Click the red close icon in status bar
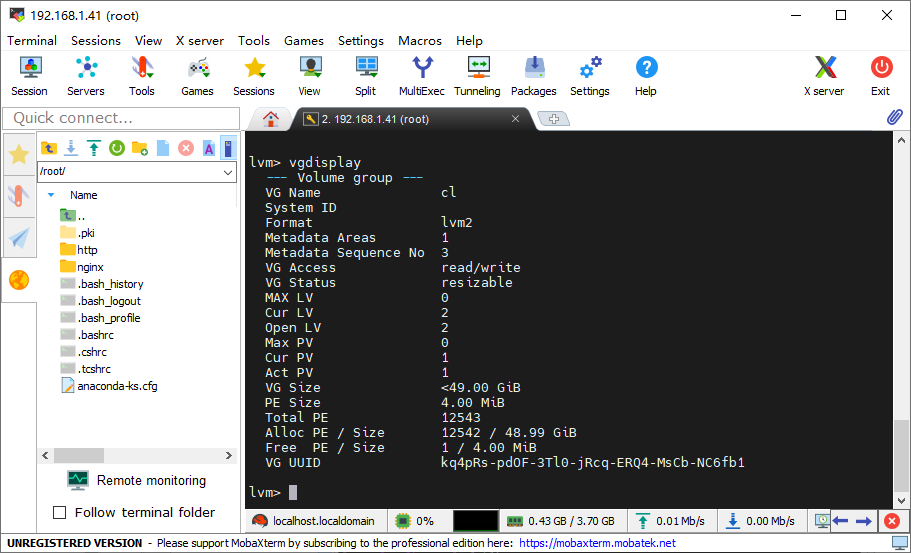Viewport: 911px width, 553px height. tap(892, 521)
